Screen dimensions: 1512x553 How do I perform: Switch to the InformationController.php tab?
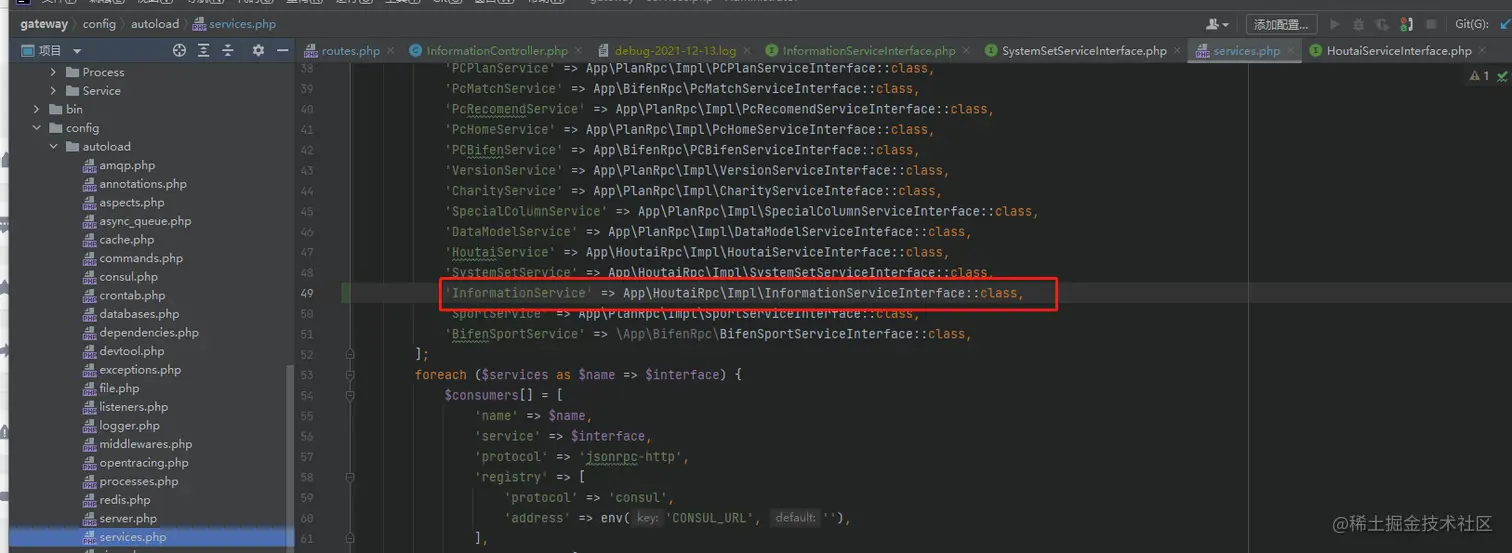[497, 50]
